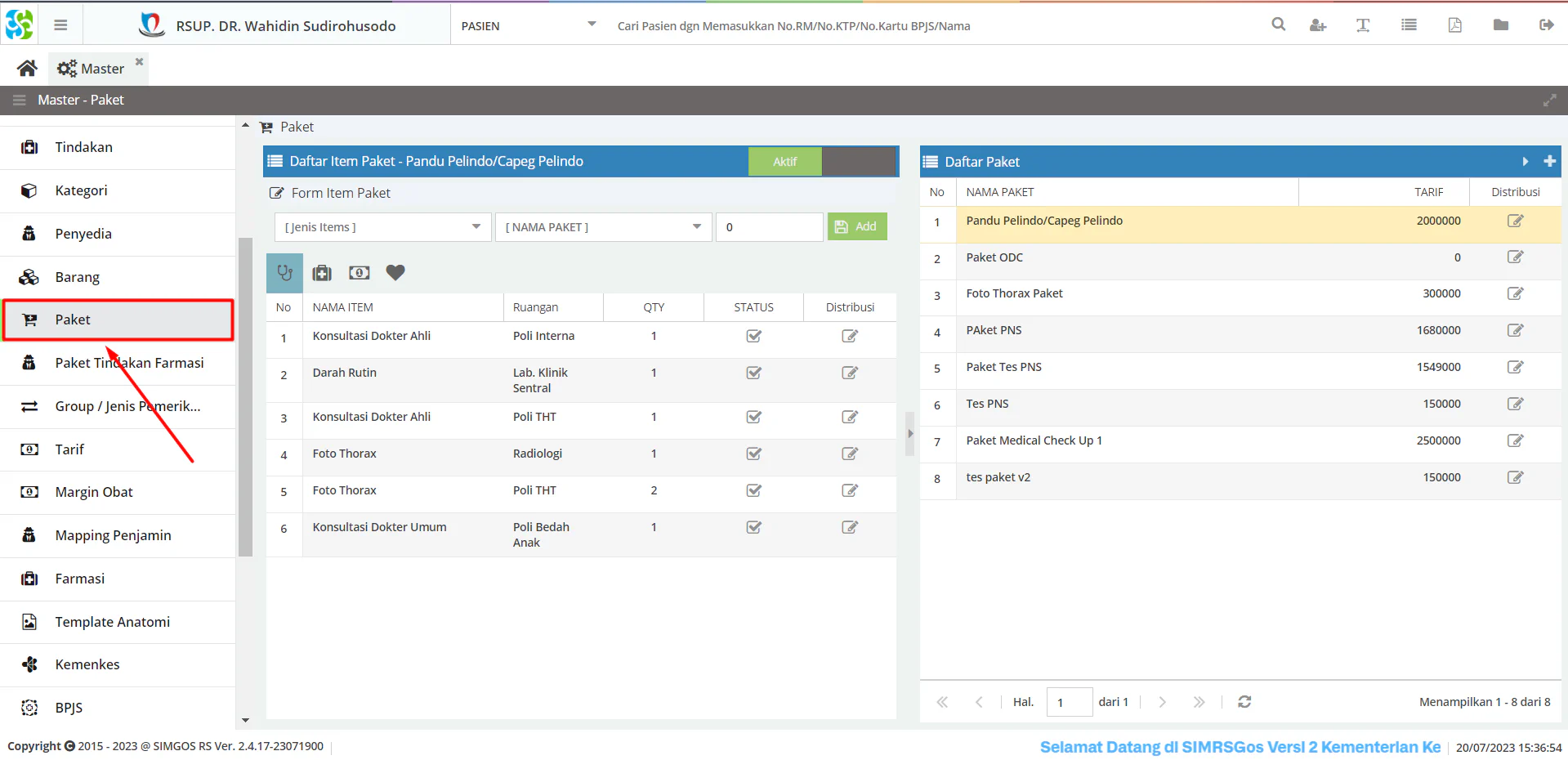Open Tarif in the sidebar
Screen dimensions: 1568x760
click(x=118, y=450)
